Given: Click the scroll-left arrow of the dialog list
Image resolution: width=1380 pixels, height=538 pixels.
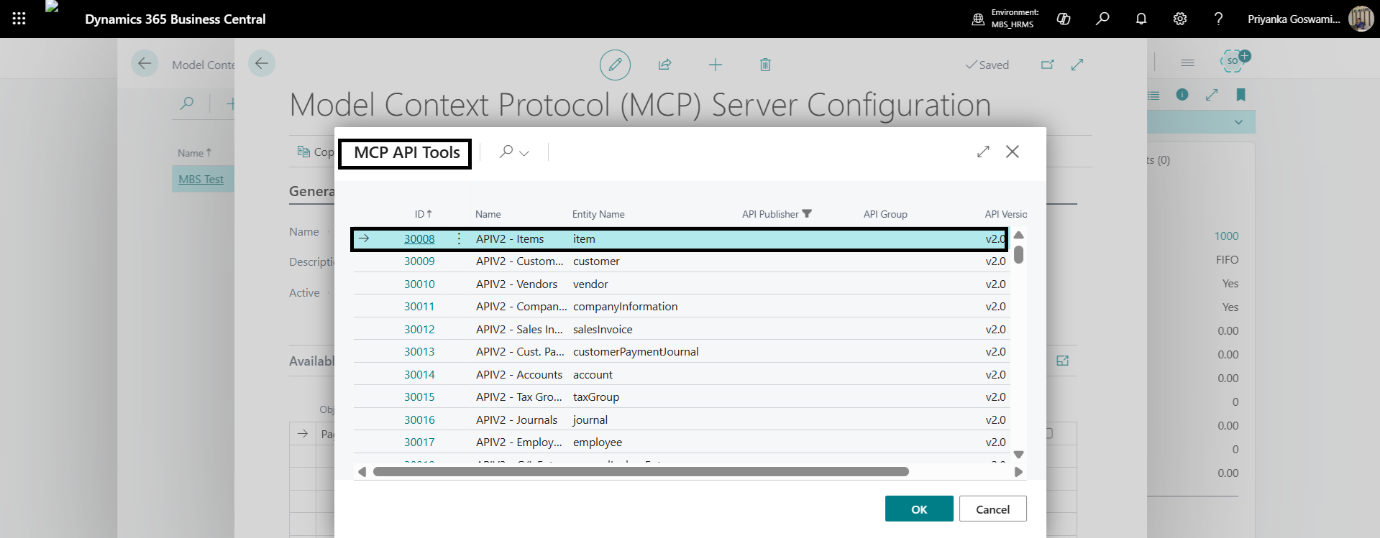Looking at the screenshot, I should pos(362,471).
